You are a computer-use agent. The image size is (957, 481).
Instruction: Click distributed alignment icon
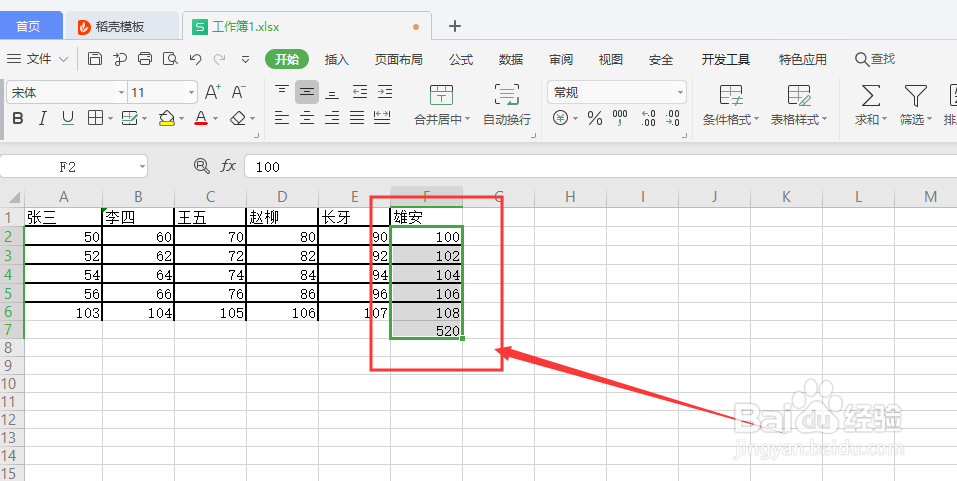[x=382, y=118]
